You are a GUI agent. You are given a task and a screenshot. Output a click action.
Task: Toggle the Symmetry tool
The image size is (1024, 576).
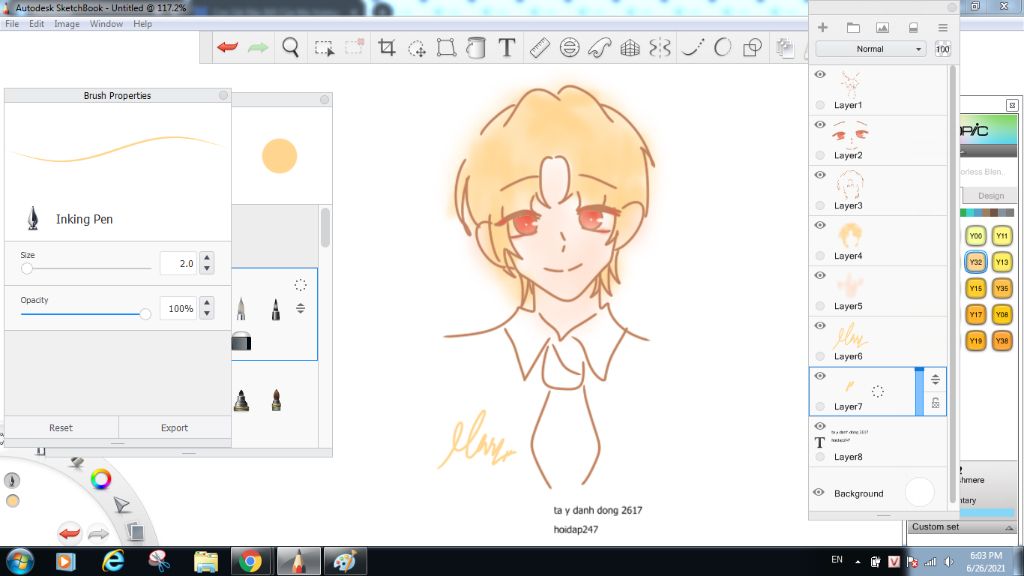point(660,48)
